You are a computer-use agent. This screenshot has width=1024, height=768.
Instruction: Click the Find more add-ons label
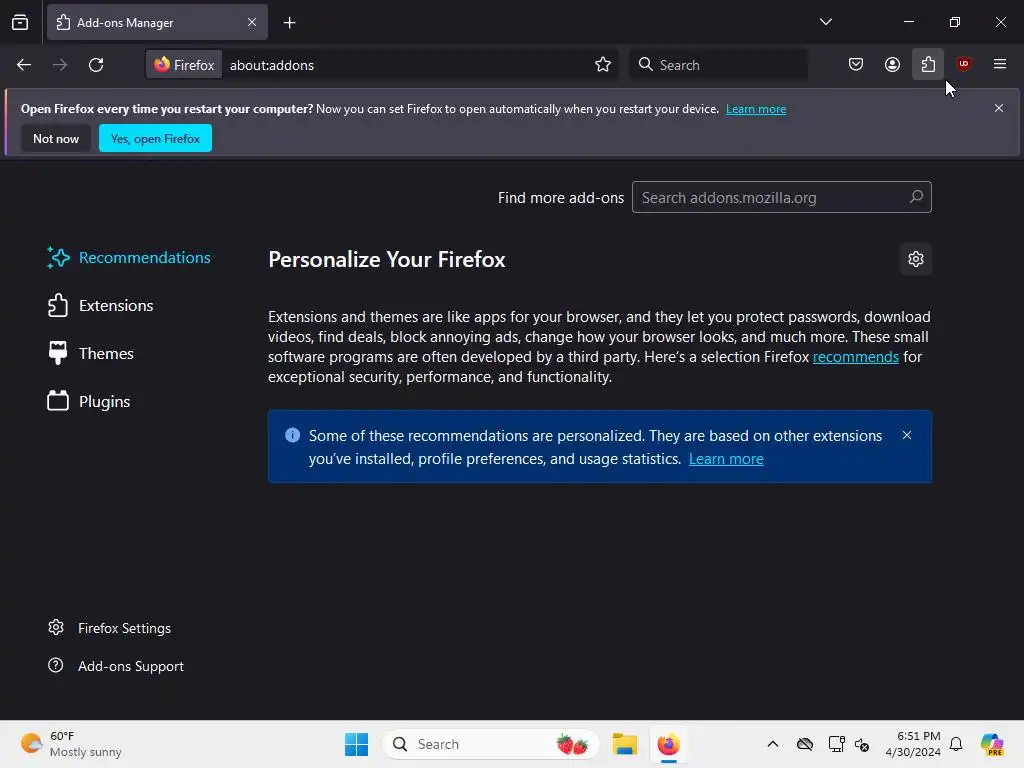coord(561,198)
